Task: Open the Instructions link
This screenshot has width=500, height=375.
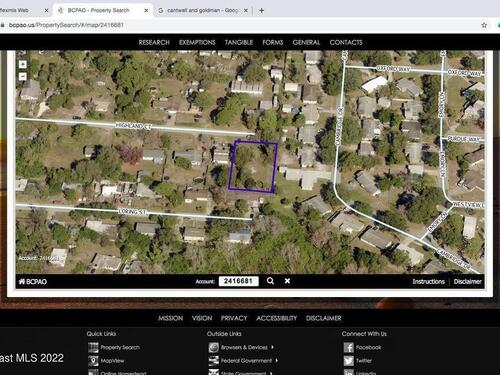Action: tap(428, 282)
